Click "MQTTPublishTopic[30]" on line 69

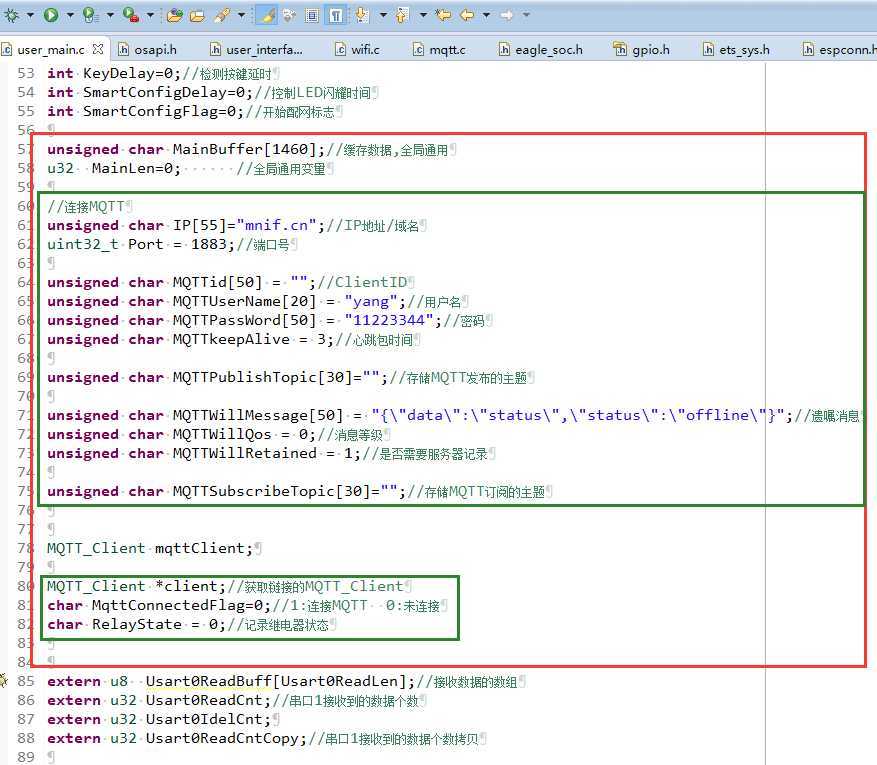point(262,377)
